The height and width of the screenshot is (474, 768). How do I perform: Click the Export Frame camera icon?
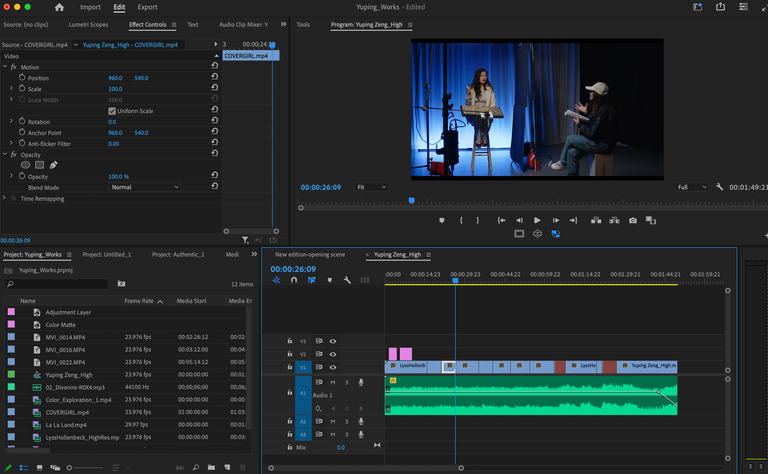point(633,220)
